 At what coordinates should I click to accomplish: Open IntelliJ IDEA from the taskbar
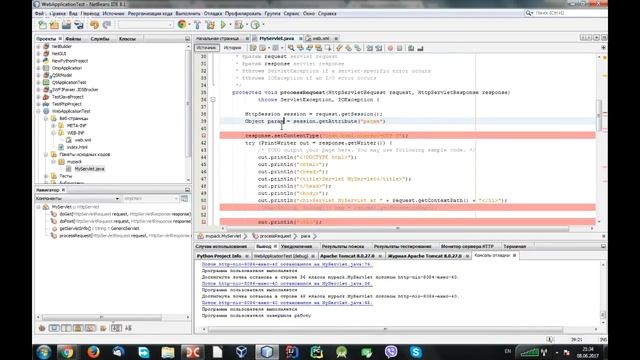292,352
